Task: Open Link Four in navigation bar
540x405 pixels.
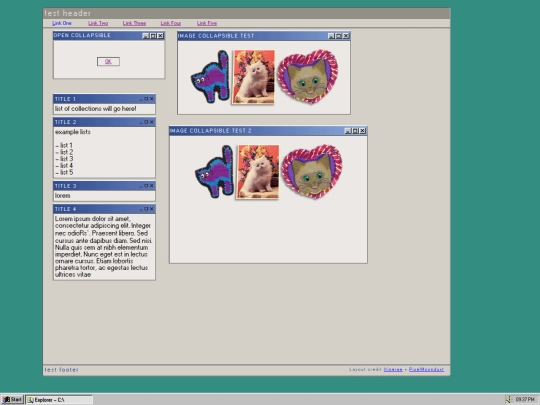Action: coord(171,23)
